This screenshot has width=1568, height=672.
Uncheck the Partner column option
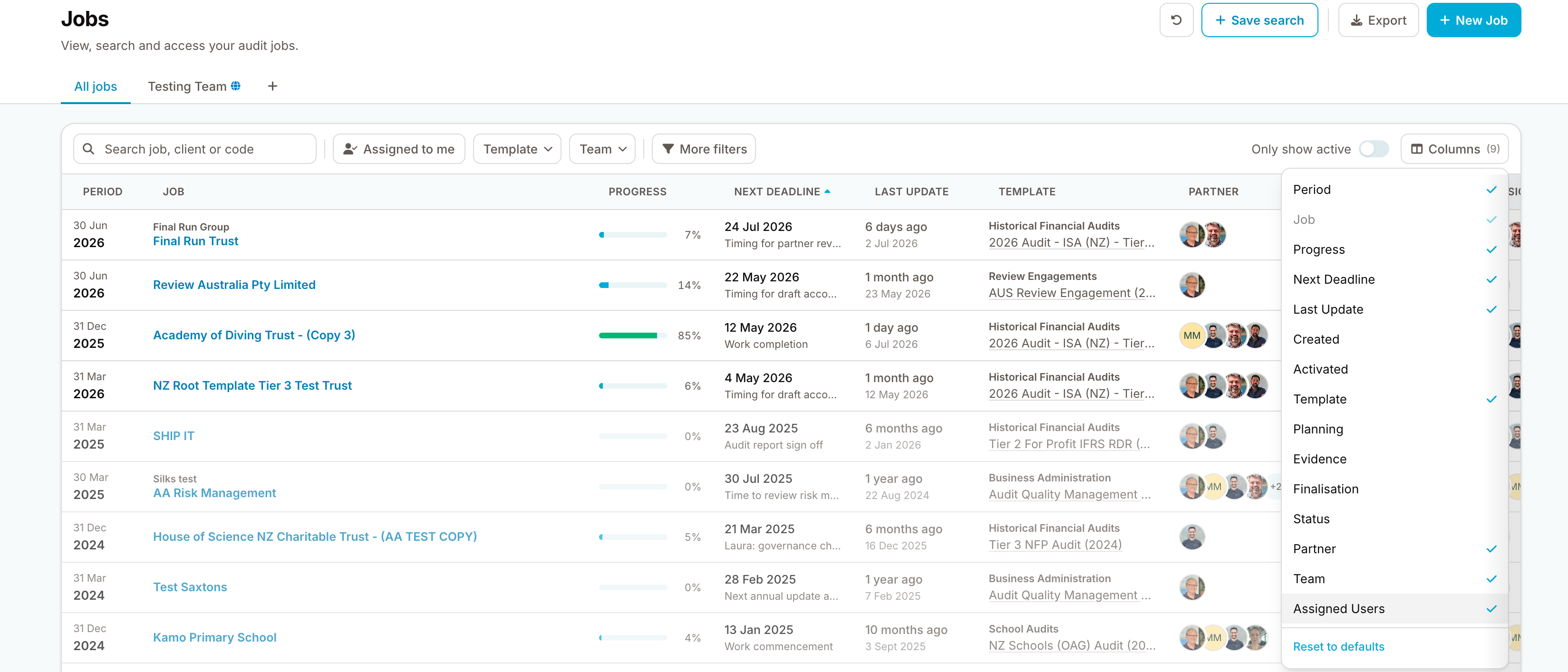pyautogui.click(x=1394, y=549)
